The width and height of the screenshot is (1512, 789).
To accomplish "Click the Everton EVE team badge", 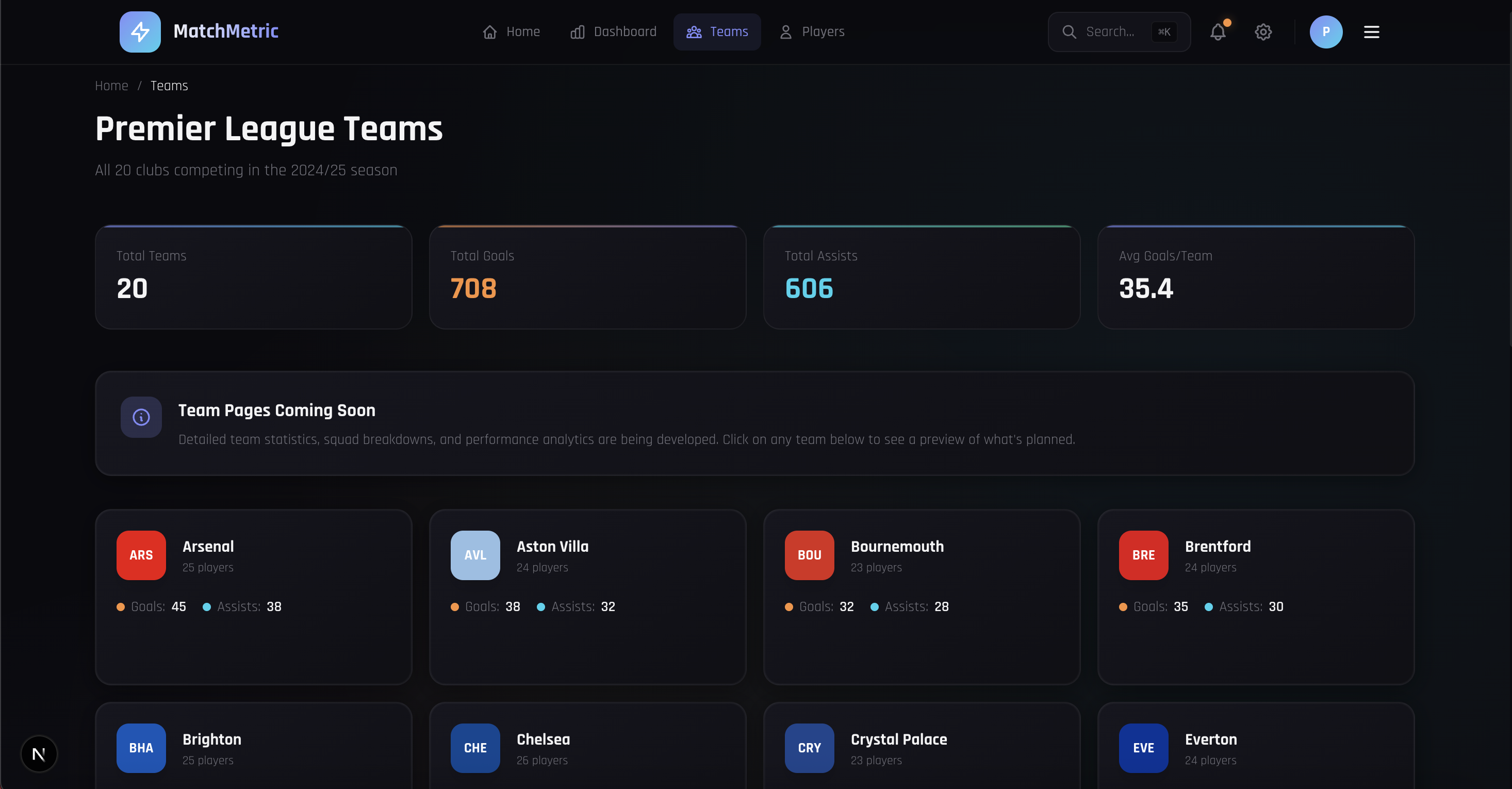I will click(1143, 748).
